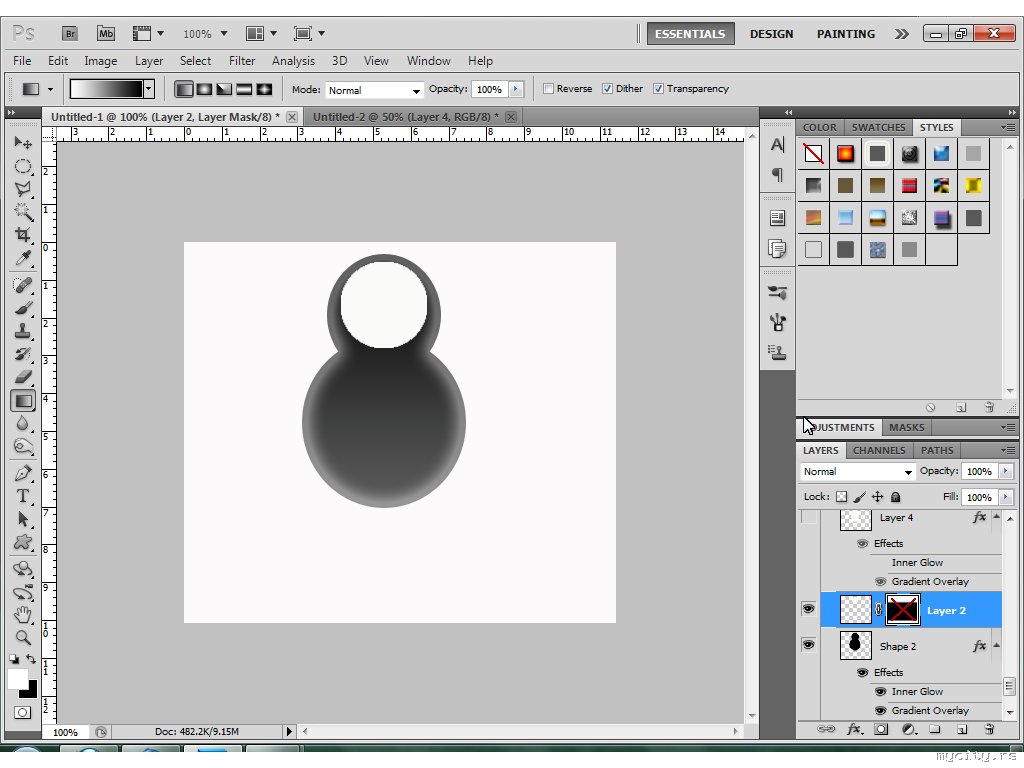Switch to the Design workspace
This screenshot has width=1024, height=768.
click(x=771, y=34)
